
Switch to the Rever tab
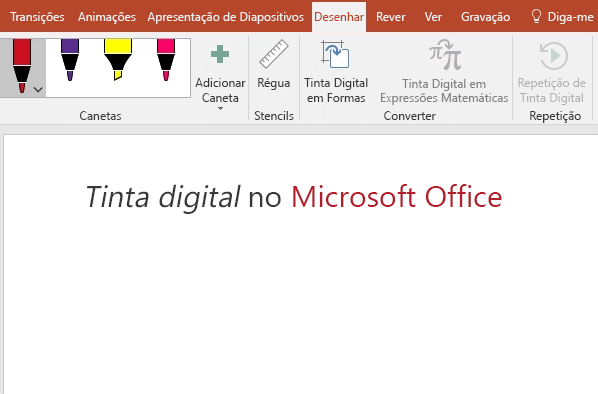pos(391,17)
